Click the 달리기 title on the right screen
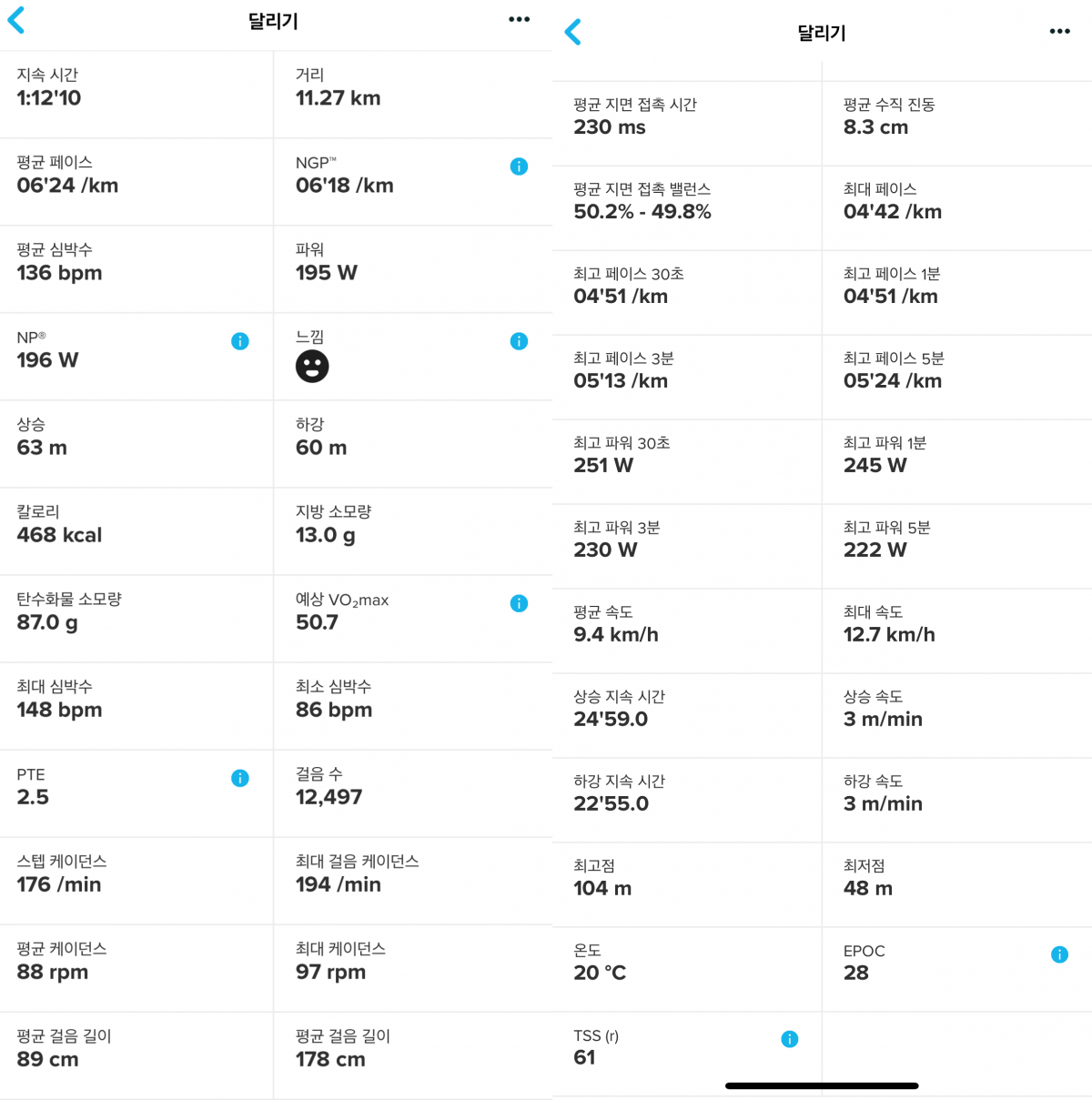1092x1100 pixels. click(x=822, y=33)
